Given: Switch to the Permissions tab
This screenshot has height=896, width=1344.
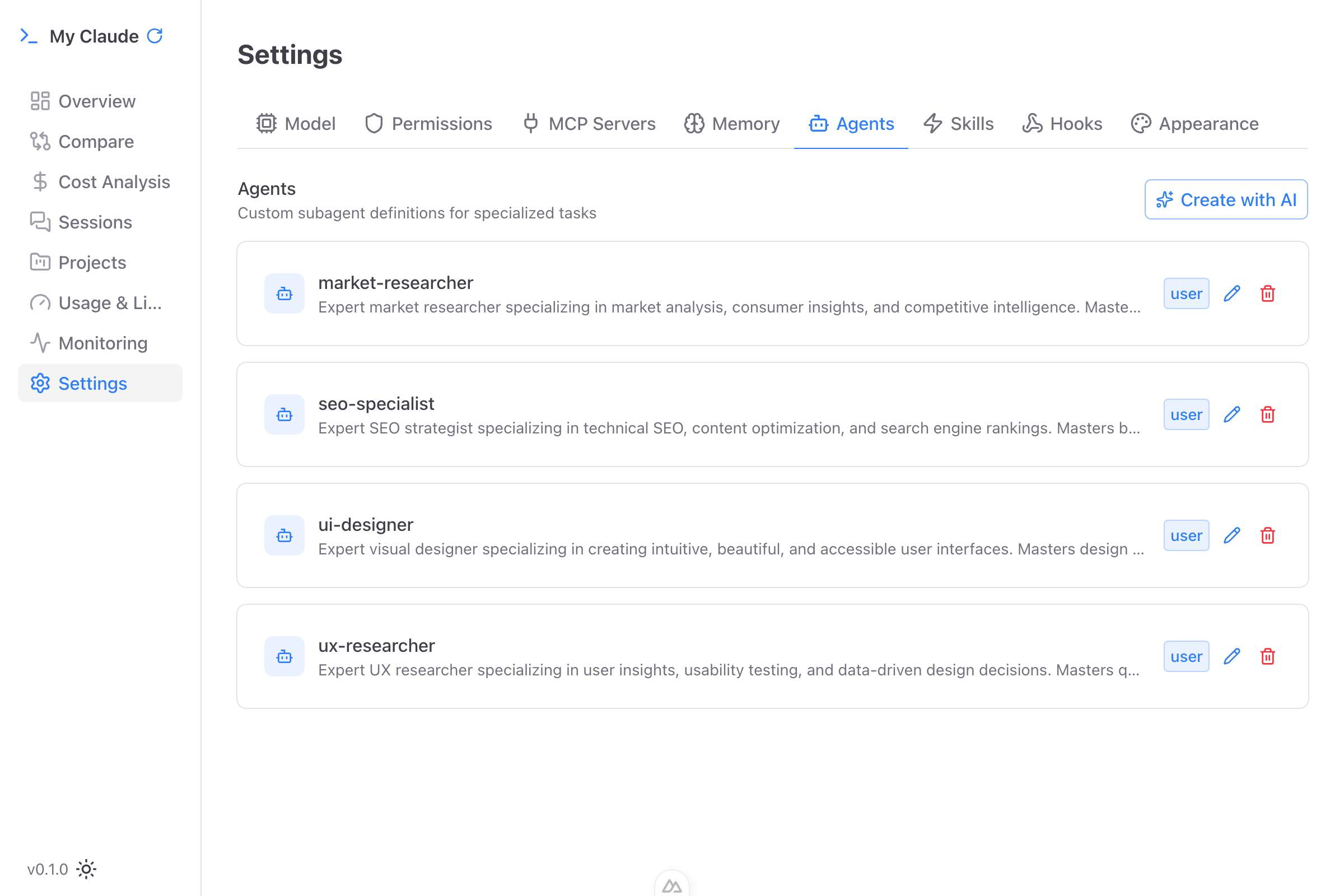Looking at the screenshot, I should 428,123.
